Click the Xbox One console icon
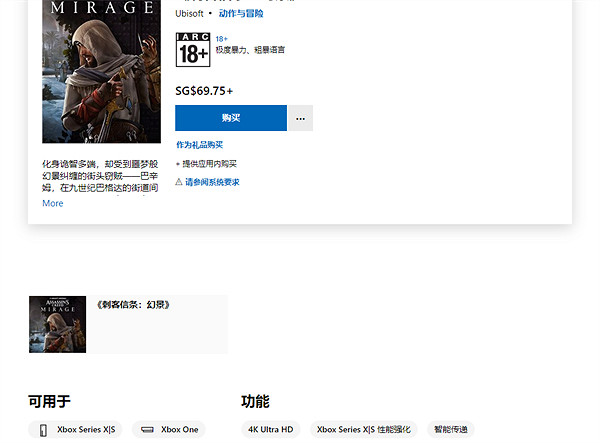The width and height of the screenshot is (600, 443). pyautogui.click(x=148, y=430)
